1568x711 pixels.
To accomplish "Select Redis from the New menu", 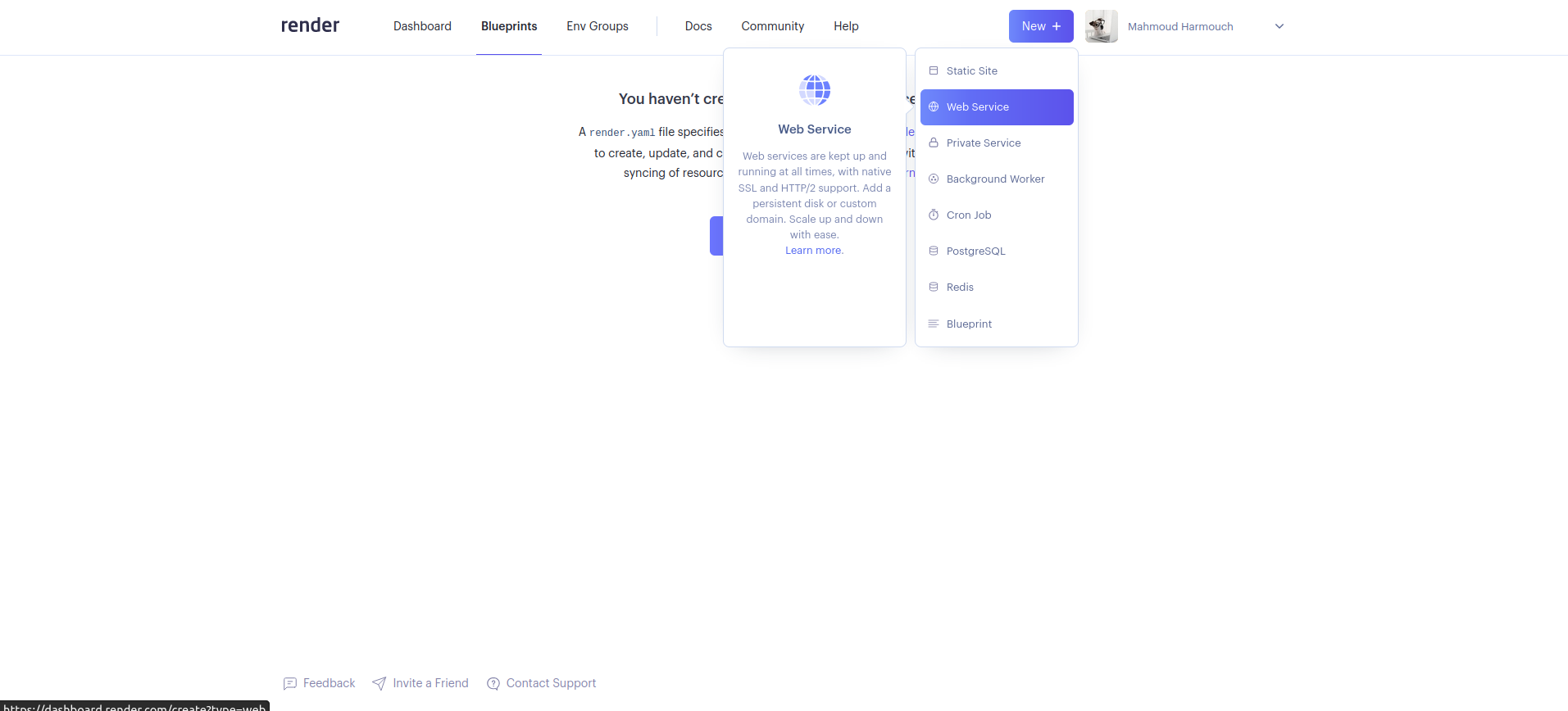I will [997, 288].
